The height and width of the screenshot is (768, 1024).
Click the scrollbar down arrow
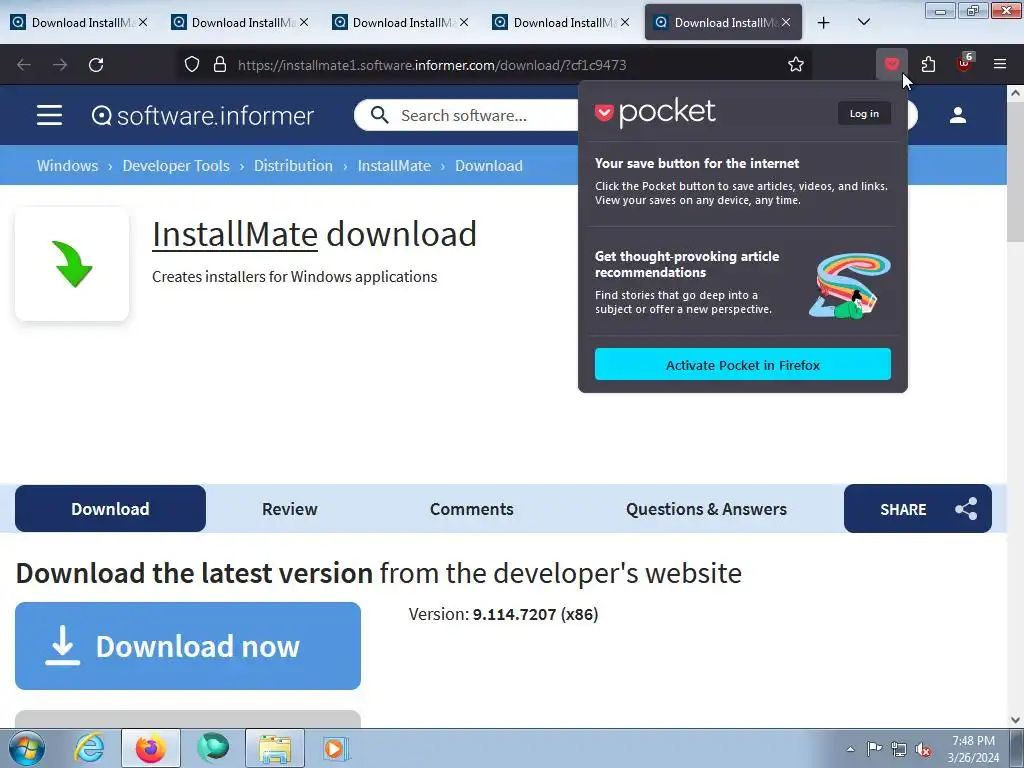click(1015, 720)
